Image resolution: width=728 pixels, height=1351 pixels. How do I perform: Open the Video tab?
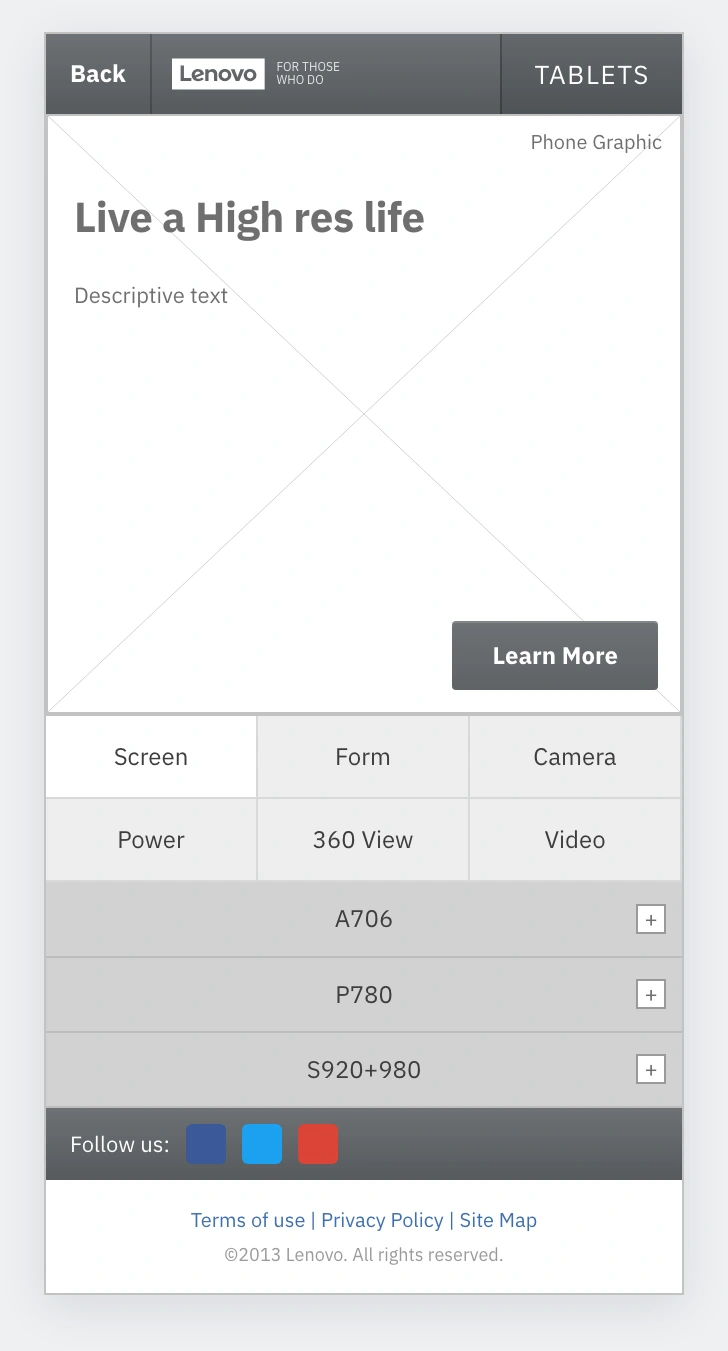(575, 840)
